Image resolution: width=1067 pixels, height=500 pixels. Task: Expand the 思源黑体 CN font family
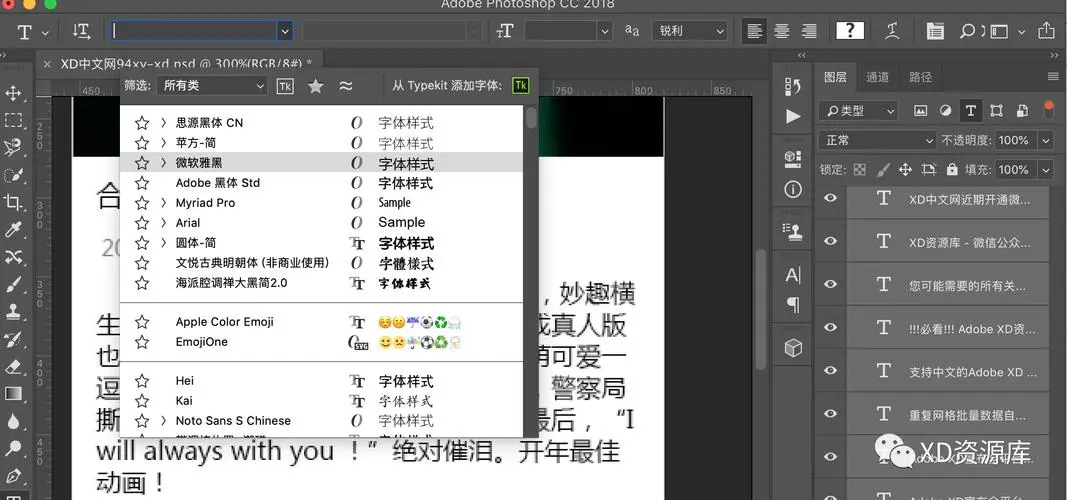[x=163, y=123]
